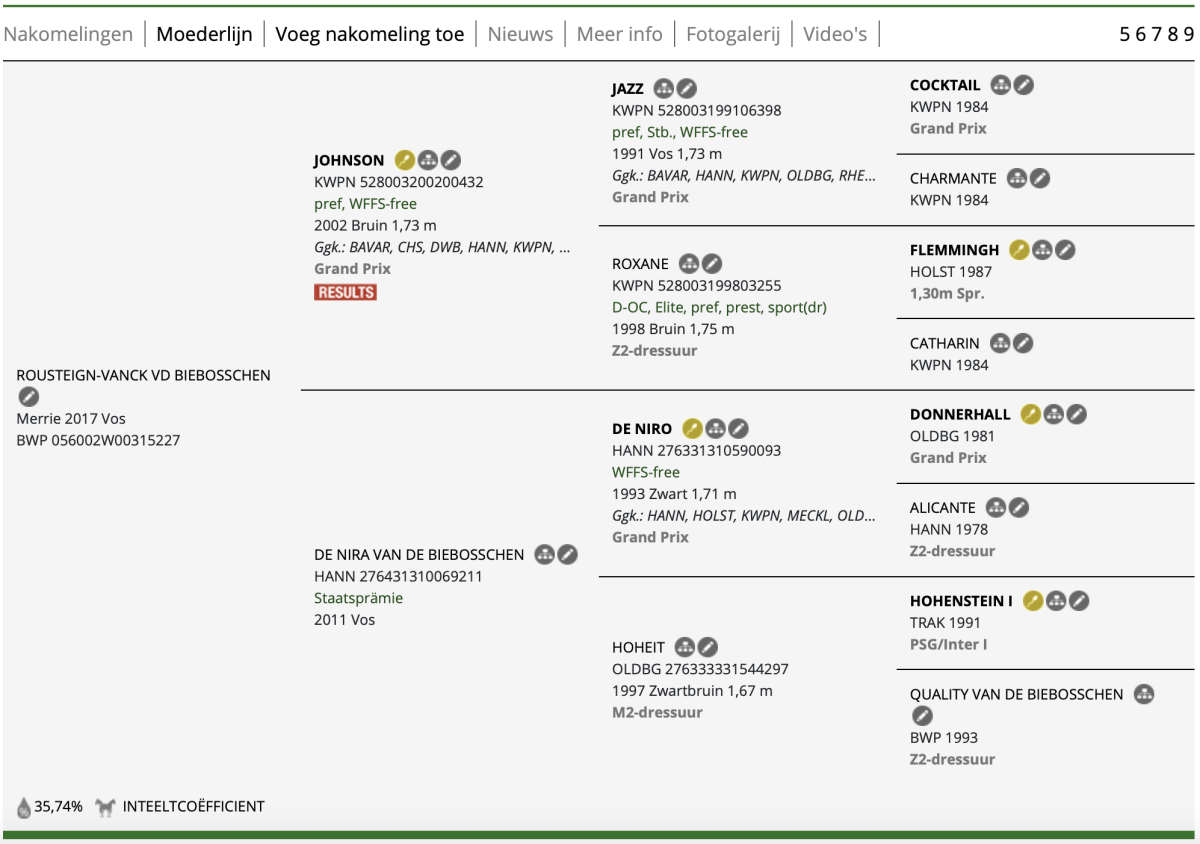Open the COCKTAIL horse name link
This screenshot has width=1200, height=844.
coord(945,85)
